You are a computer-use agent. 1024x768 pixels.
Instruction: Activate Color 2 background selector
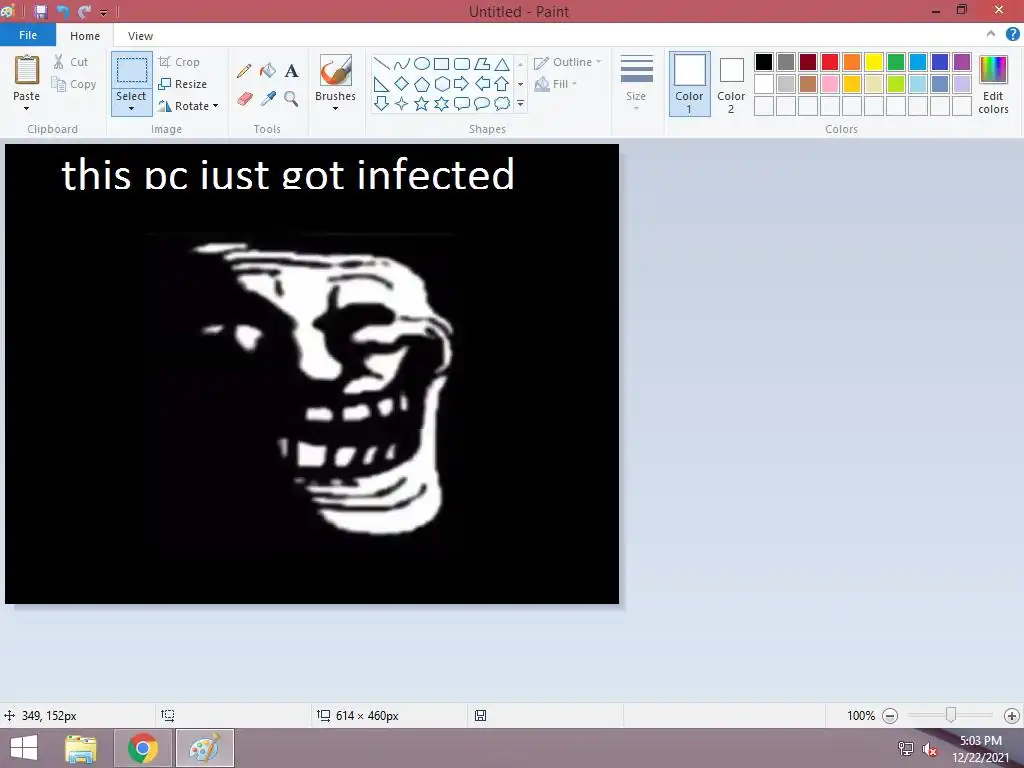pos(731,84)
